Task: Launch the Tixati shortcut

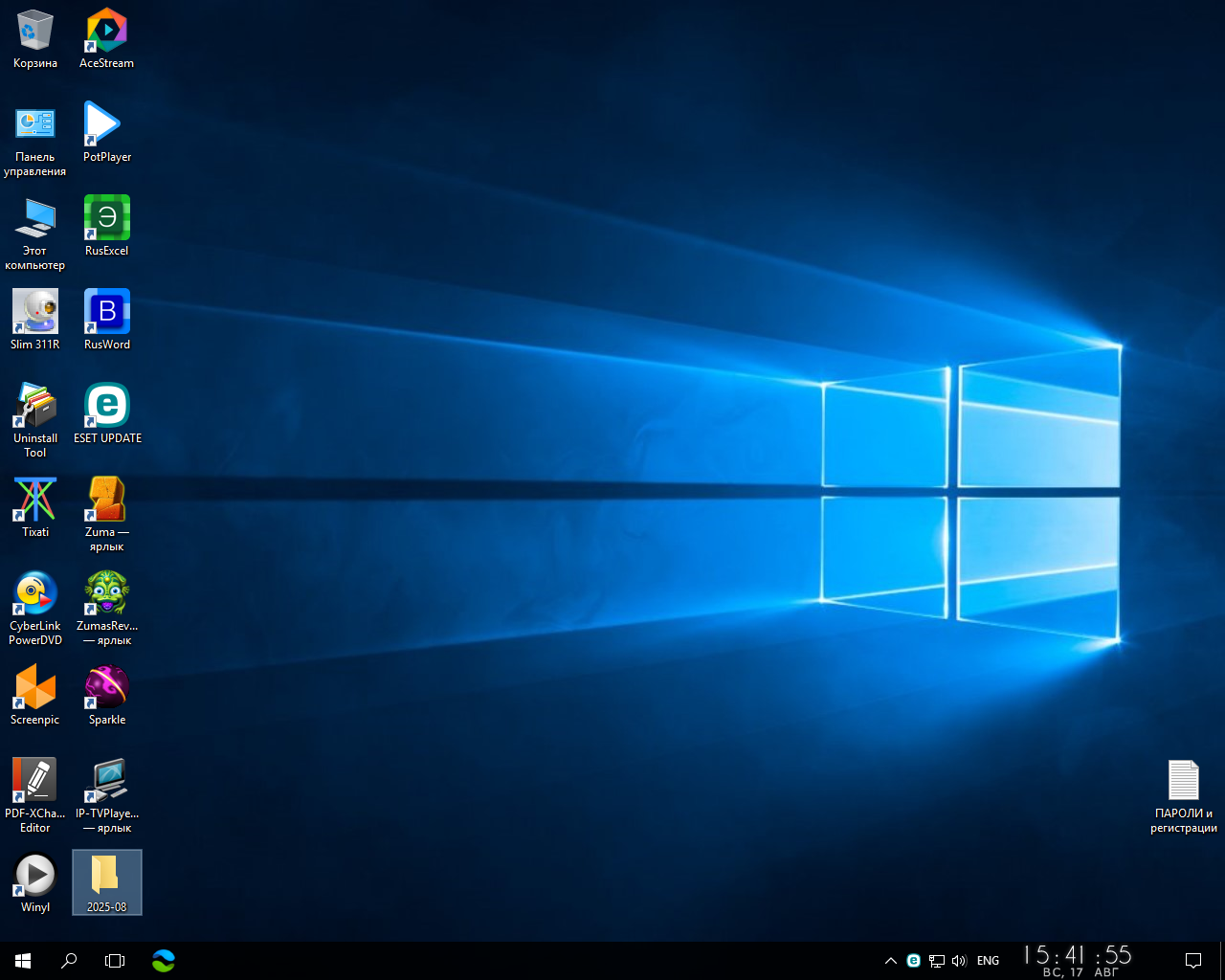Action: point(35,508)
